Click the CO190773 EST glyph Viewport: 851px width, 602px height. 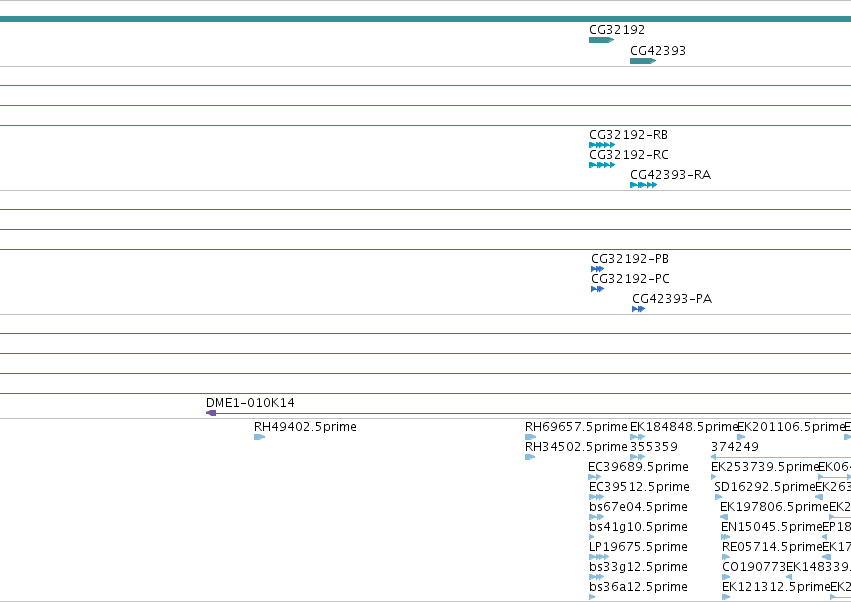(x=726, y=577)
